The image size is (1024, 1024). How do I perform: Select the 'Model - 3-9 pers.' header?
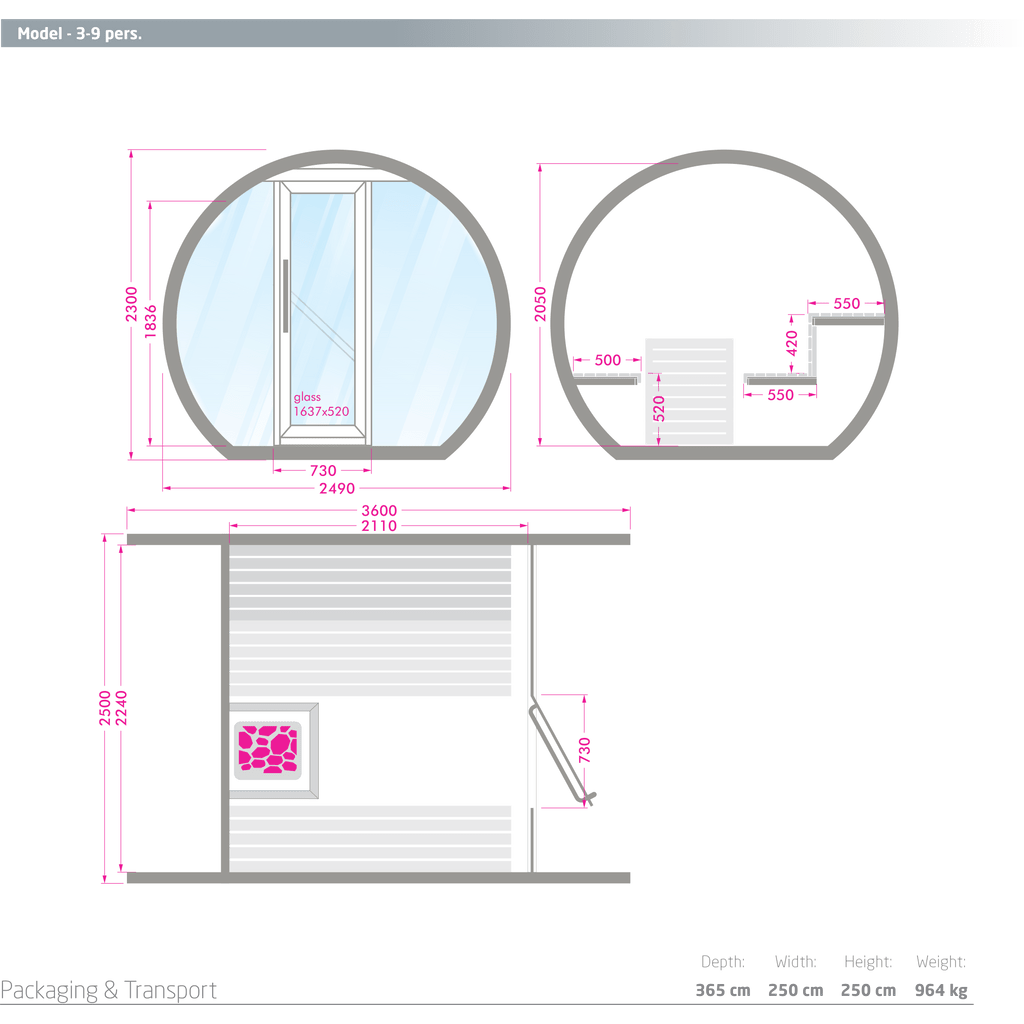click(x=80, y=33)
